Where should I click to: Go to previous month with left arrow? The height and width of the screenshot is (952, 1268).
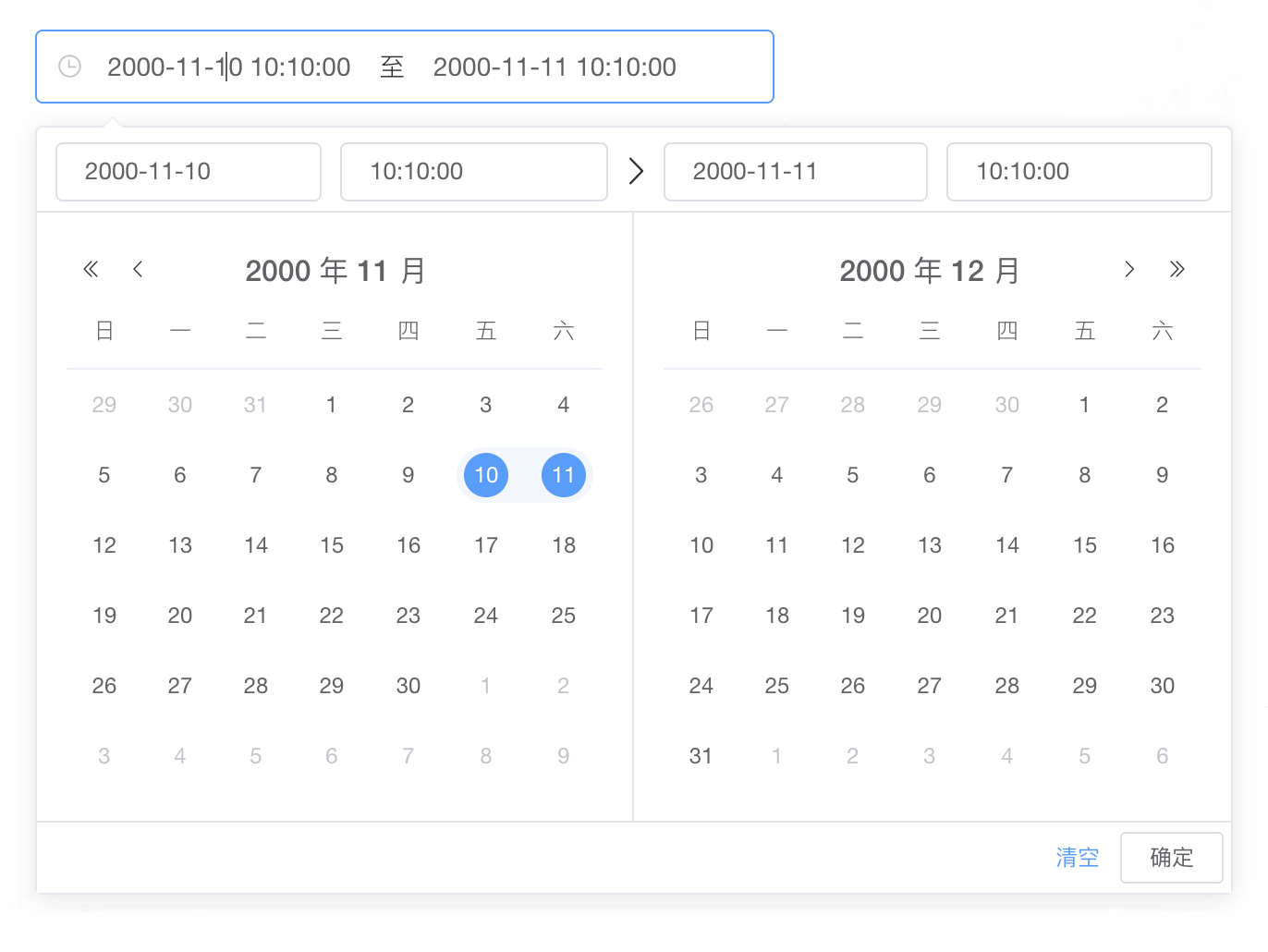point(138,269)
